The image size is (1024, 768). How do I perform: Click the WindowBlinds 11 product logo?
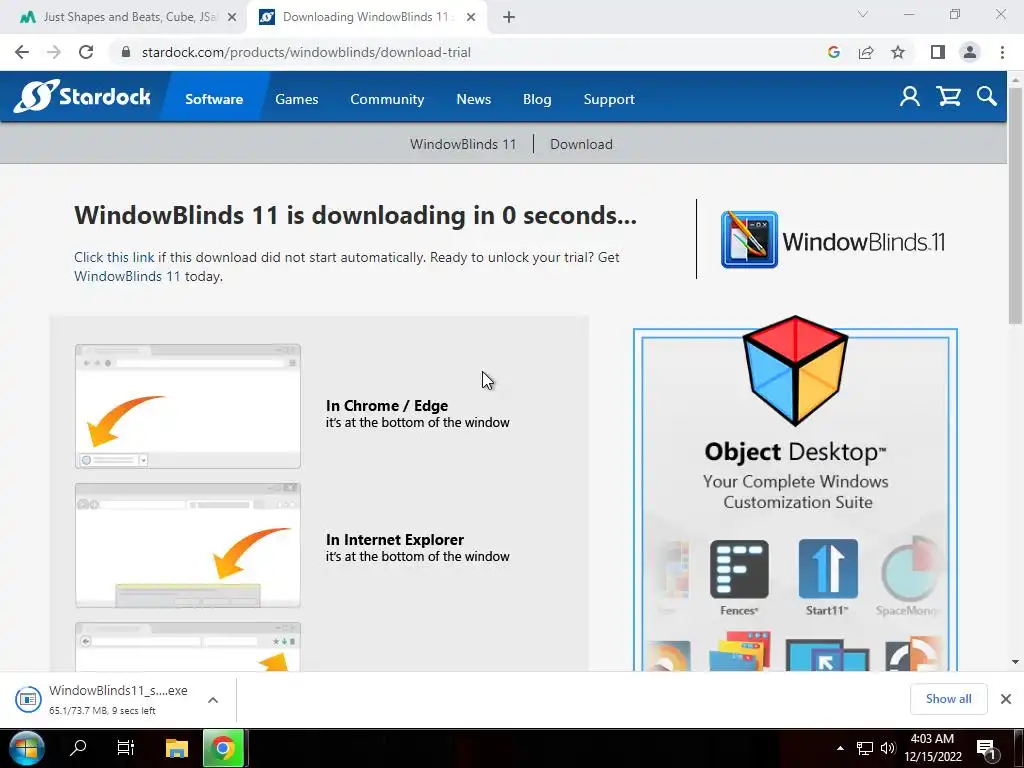click(x=833, y=240)
